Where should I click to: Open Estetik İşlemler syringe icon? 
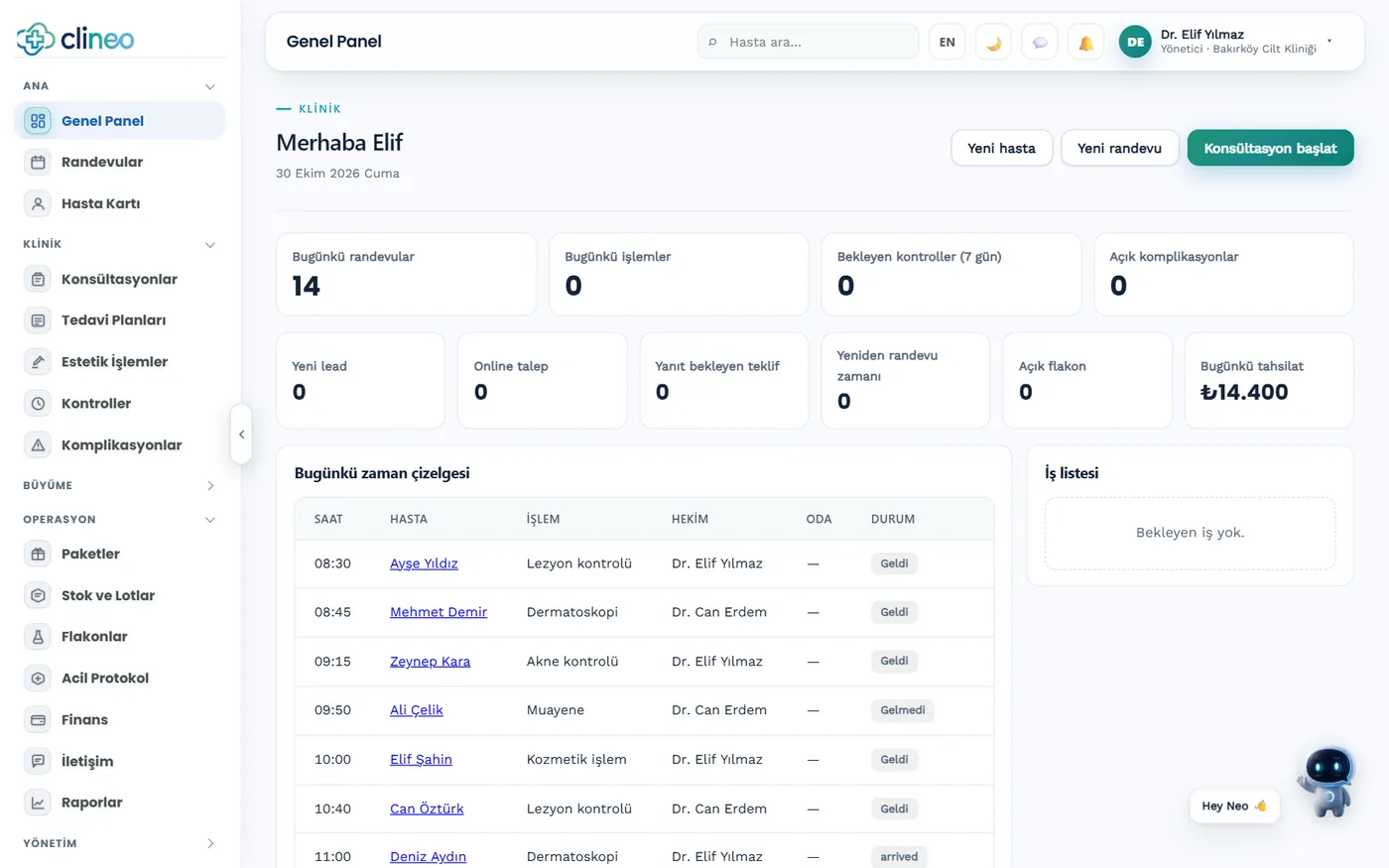pos(38,362)
